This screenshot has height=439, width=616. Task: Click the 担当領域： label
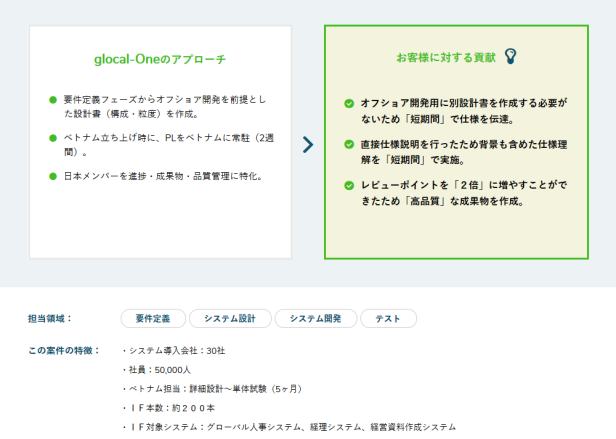(x=50, y=318)
